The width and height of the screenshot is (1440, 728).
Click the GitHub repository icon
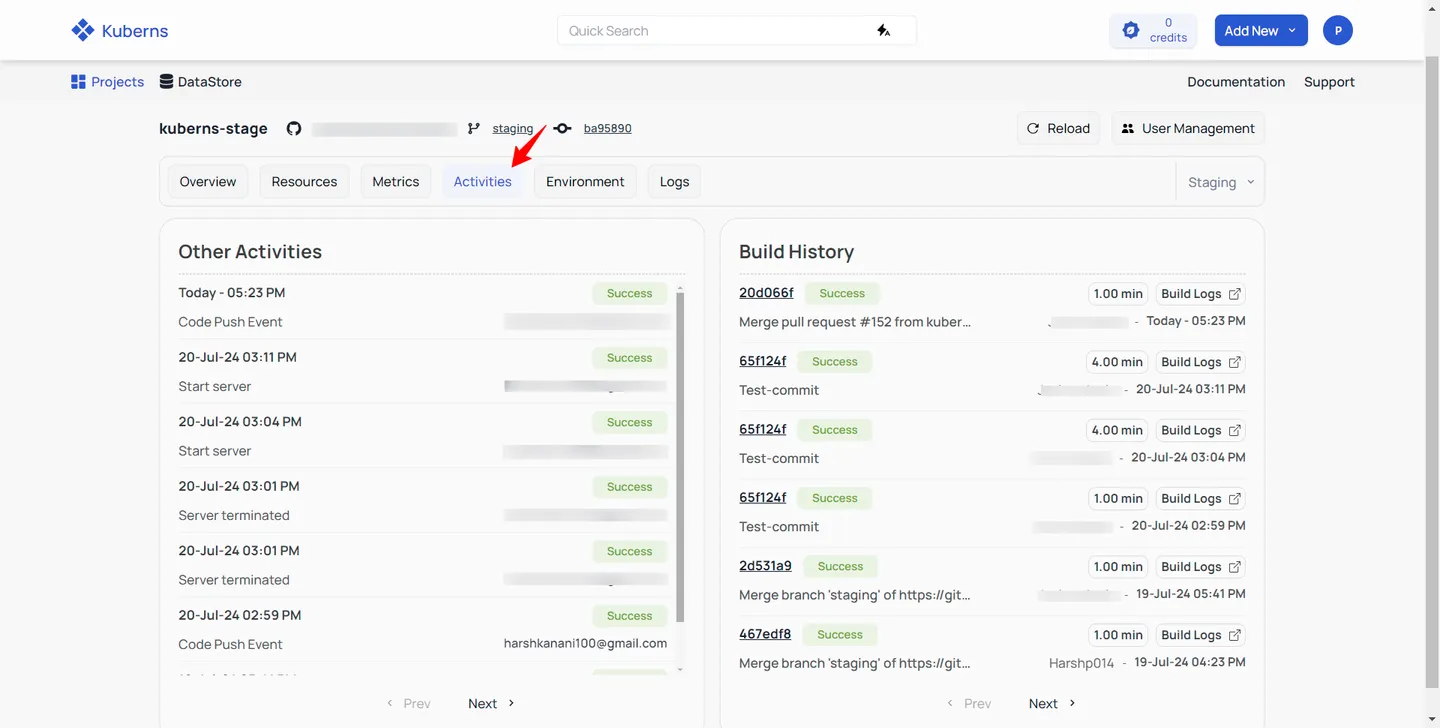294,128
